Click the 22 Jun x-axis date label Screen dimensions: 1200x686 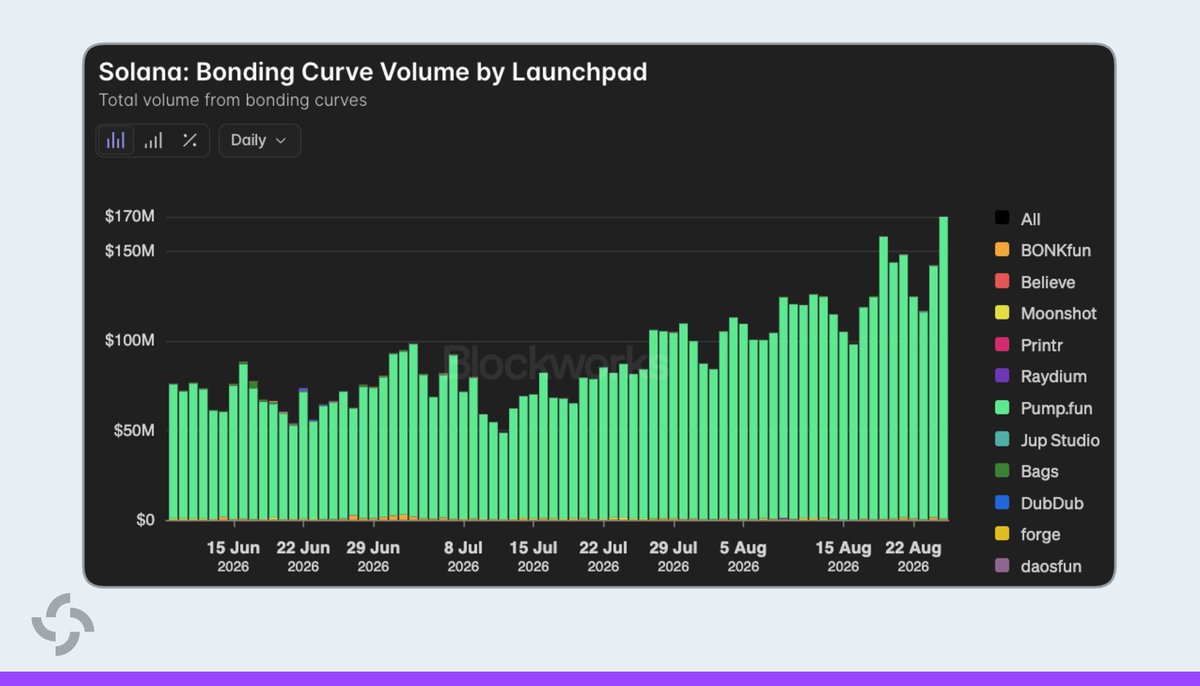303,548
